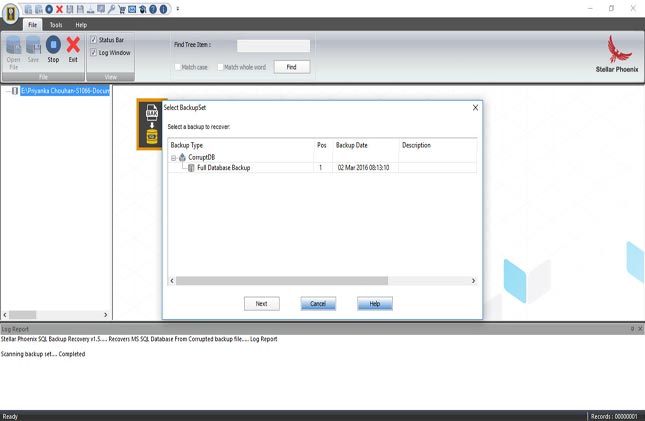This screenshot has width=645, height=421.
Task: Click the tree panel scroll left arrow
Action: click(x=5, y=315)
